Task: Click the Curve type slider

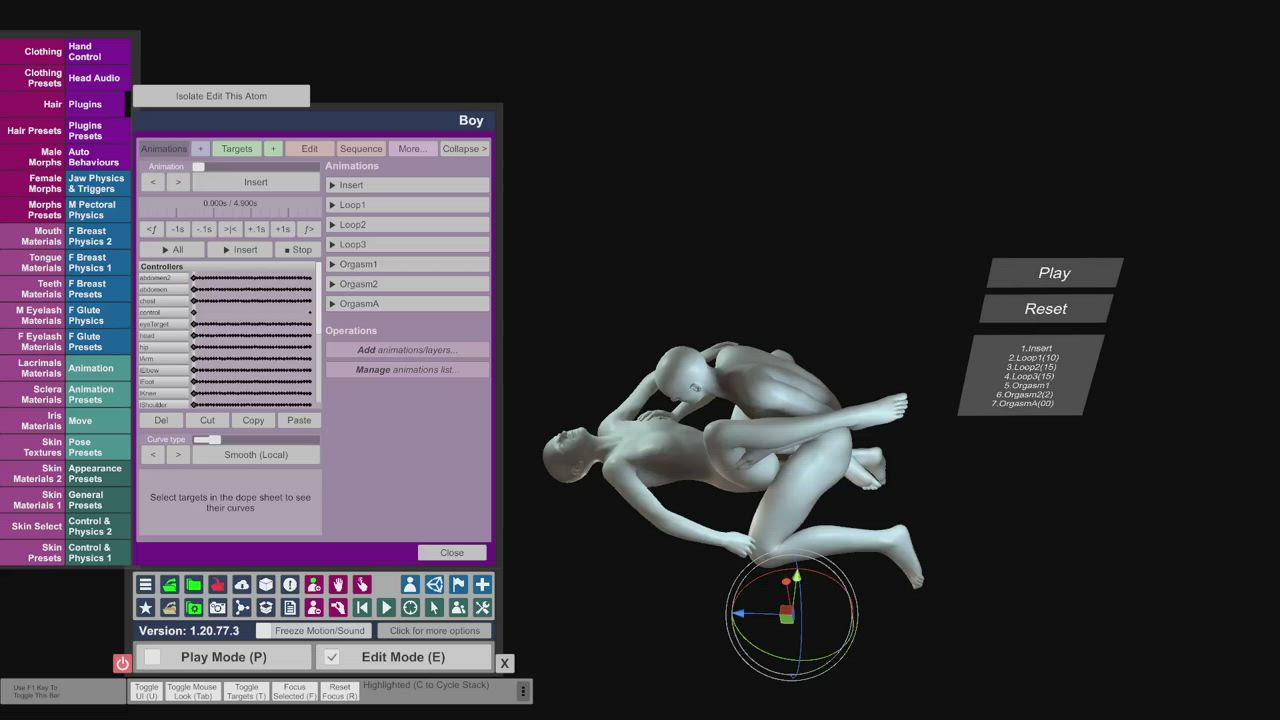Action: 256,439
